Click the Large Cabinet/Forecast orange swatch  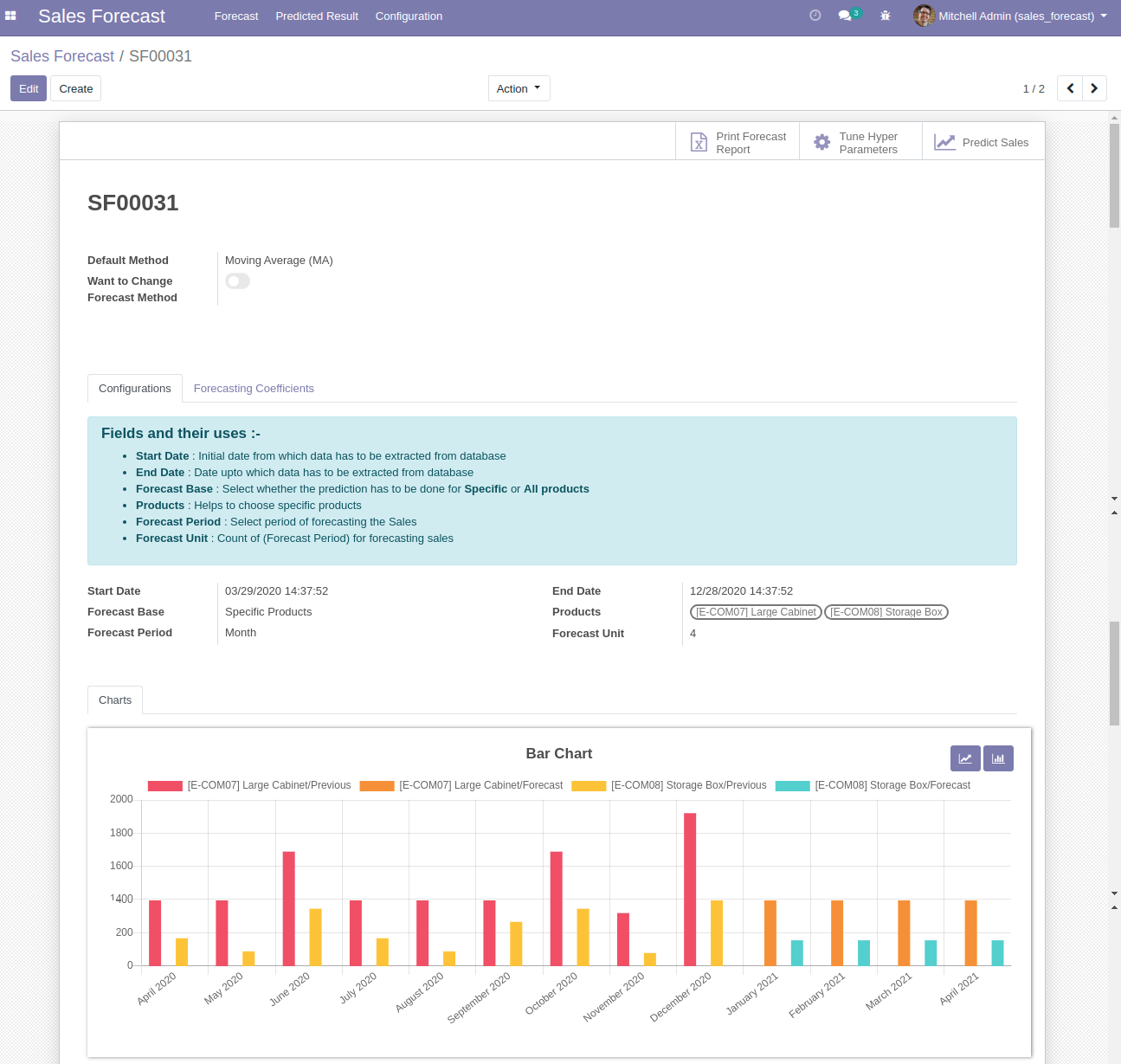pyautogui.click(x=377, y=786)
